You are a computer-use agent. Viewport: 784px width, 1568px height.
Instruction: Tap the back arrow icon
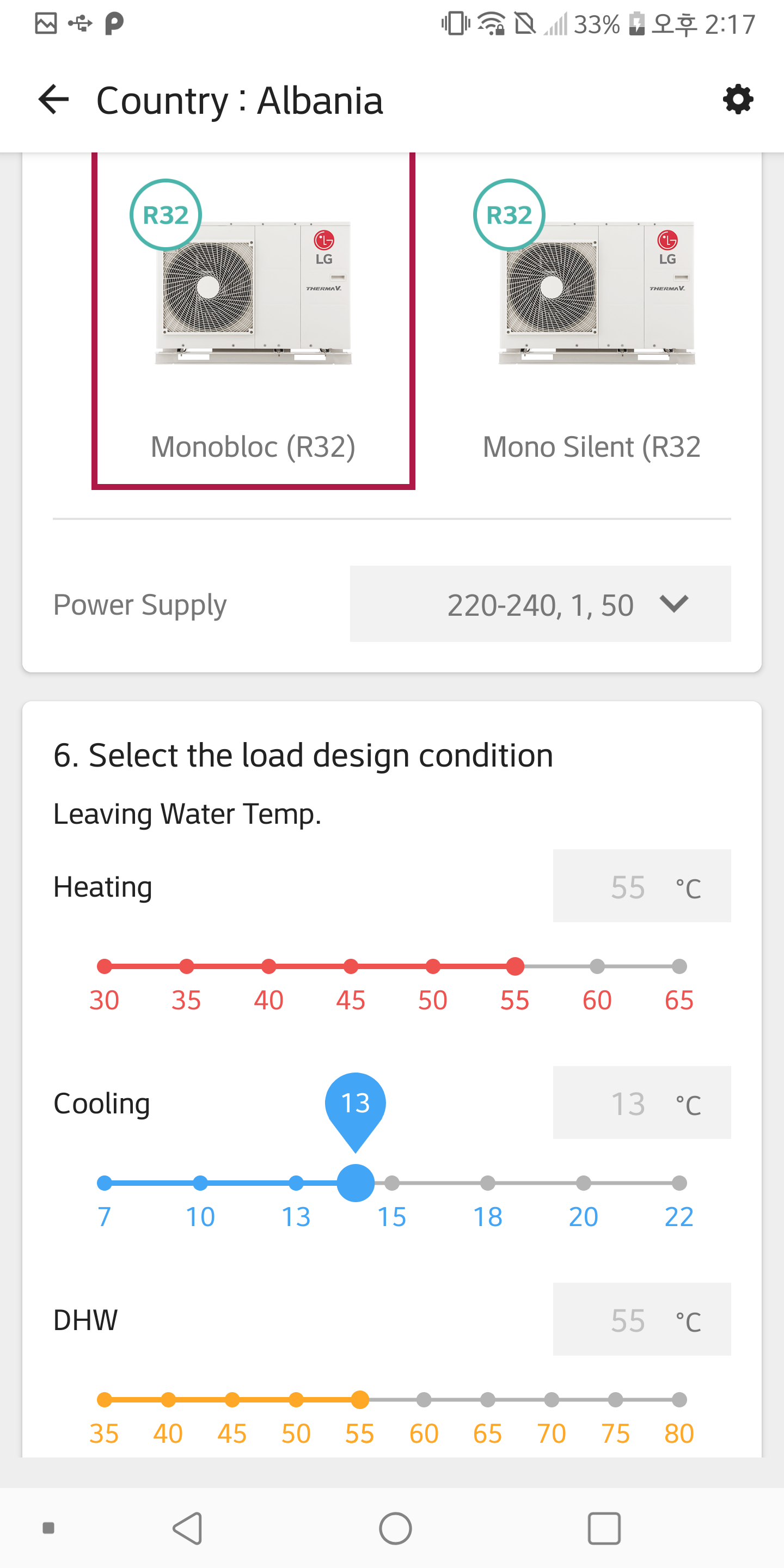(53, 100)
